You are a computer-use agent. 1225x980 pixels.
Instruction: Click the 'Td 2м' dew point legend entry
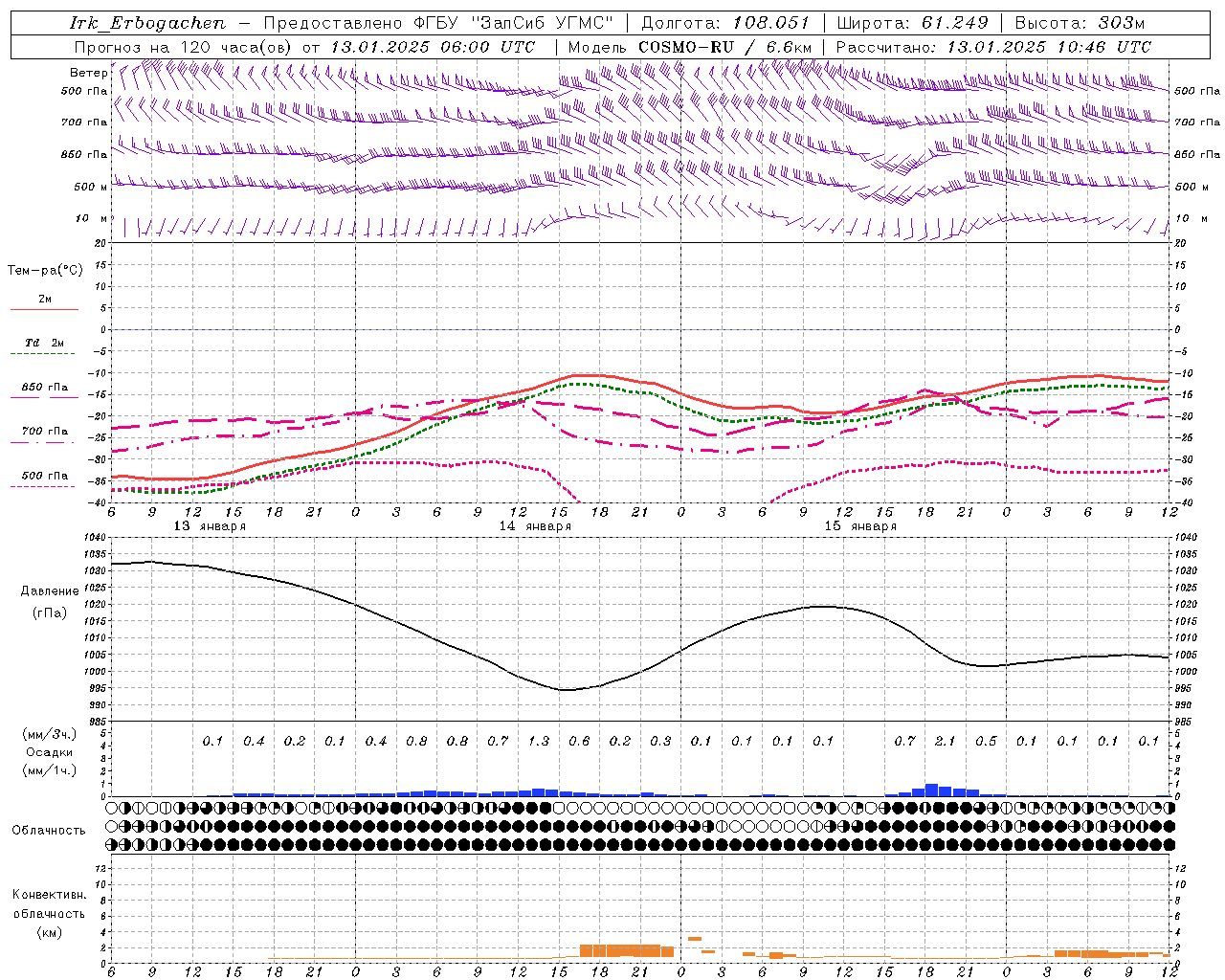tap(45, 343)
